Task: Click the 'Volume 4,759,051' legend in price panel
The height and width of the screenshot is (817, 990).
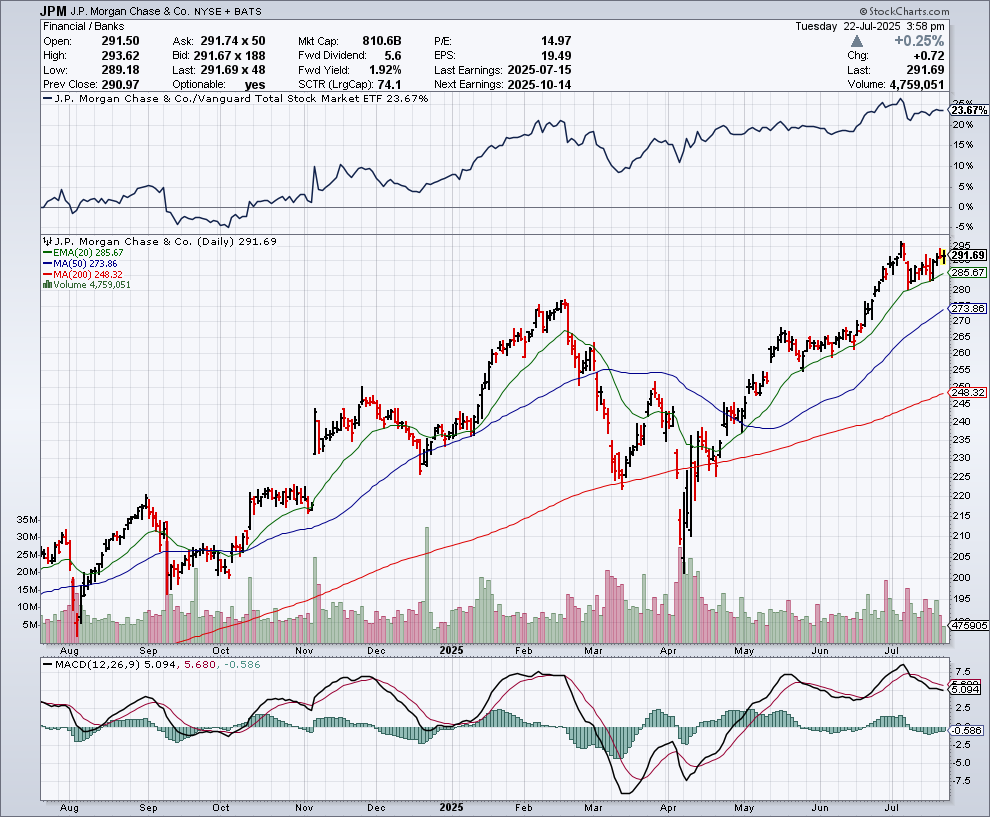Action: [x=92, y=285]
